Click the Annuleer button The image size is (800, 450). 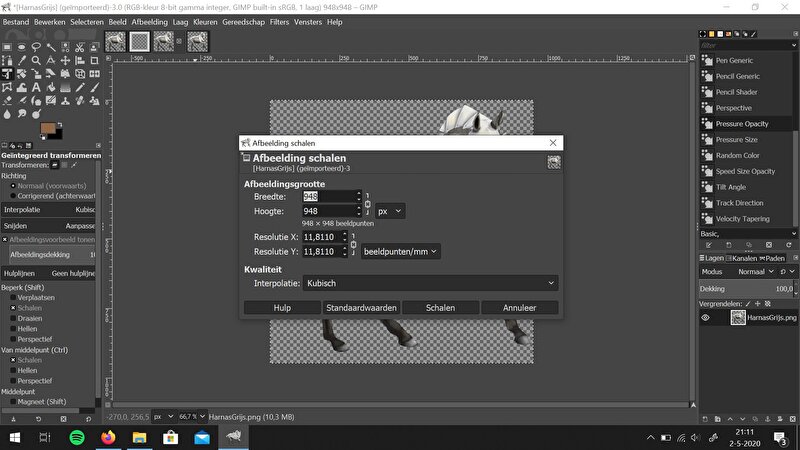tap(519, 308)
